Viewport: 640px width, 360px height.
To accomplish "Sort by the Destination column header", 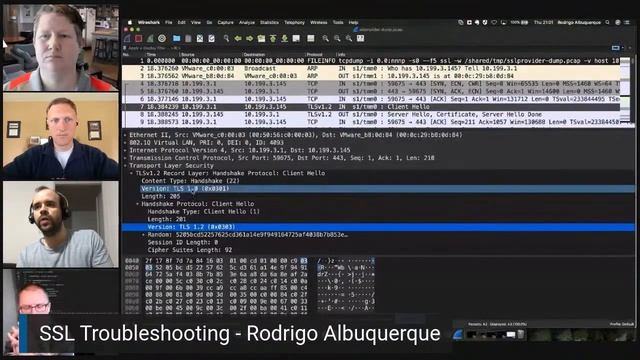I will [x=274, y=54].
